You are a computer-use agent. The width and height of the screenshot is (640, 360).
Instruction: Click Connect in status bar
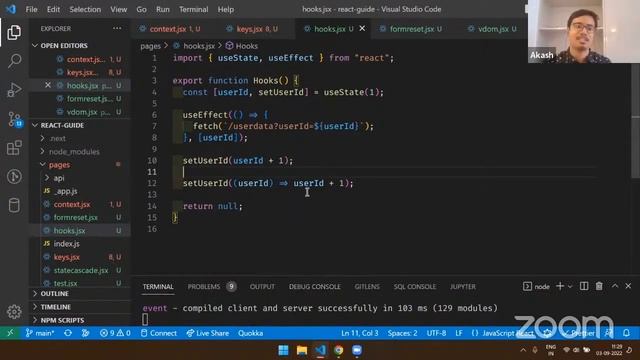(x=159, y=333)
